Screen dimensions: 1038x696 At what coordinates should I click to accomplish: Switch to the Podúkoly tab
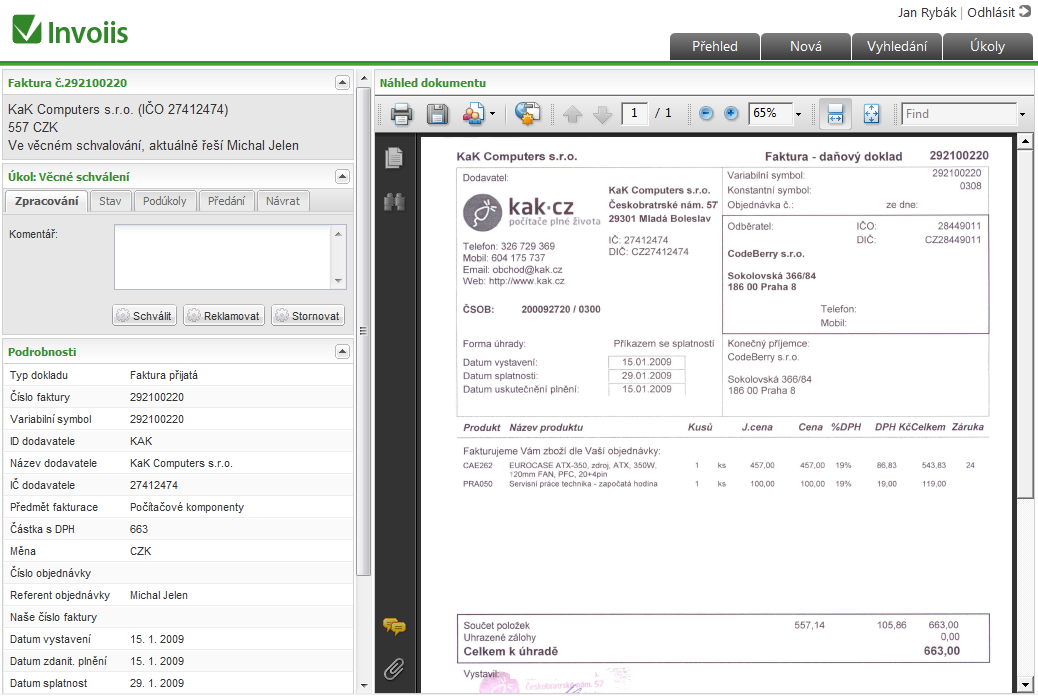(x=165, y=201)
